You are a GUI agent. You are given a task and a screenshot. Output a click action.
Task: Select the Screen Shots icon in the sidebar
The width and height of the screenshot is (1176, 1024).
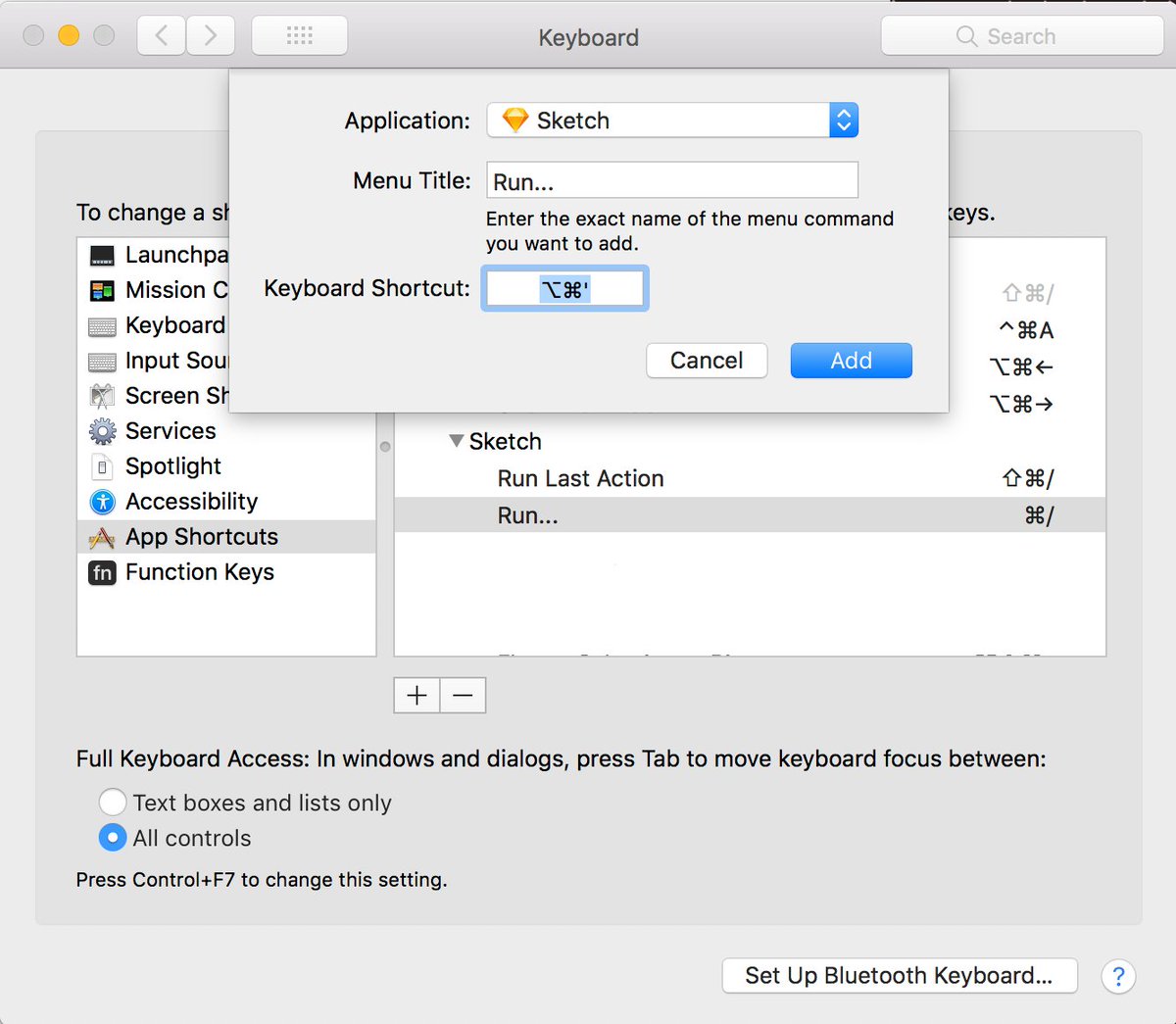[102, 396]
